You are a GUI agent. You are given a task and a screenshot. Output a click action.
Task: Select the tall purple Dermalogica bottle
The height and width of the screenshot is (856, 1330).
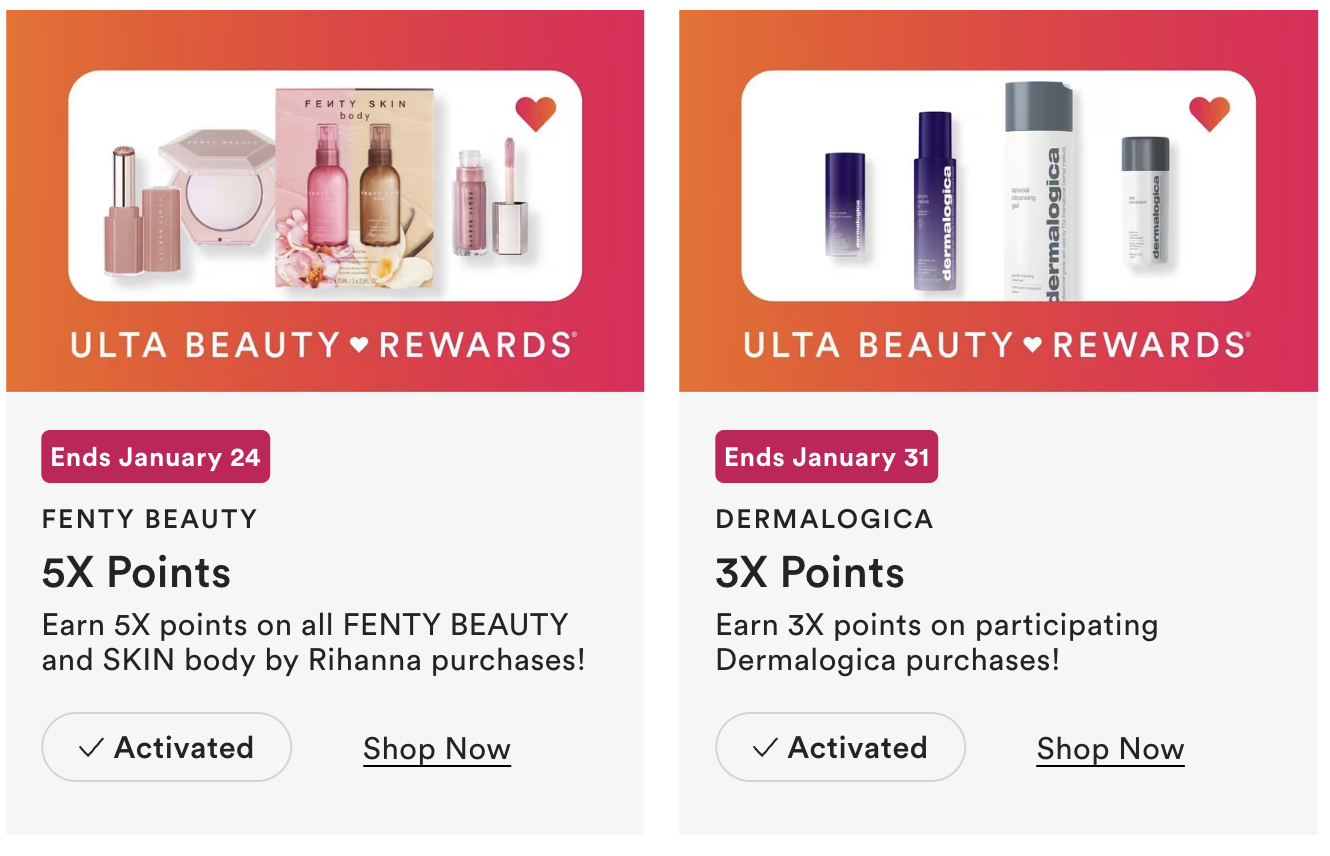(934, 200)
